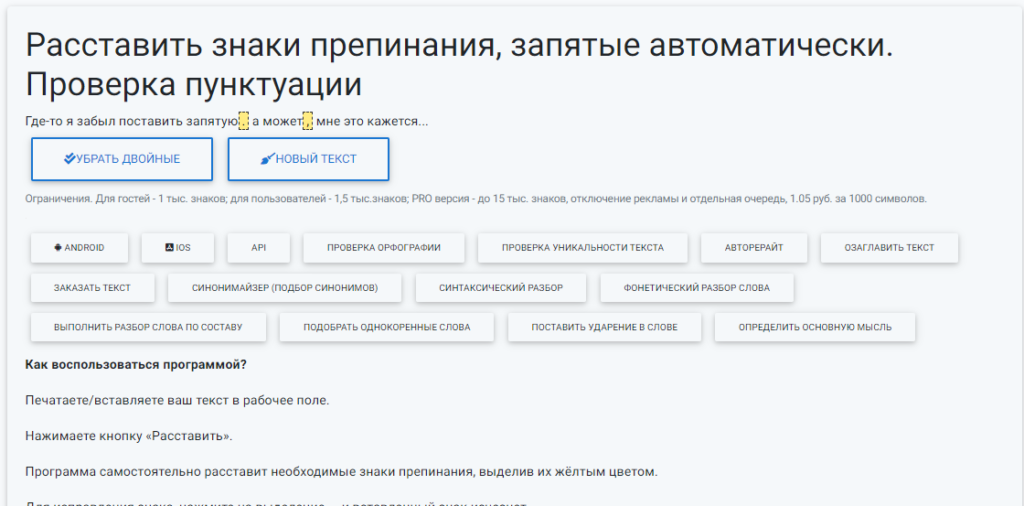Click the Ограничения limits note text
Viewport: 1024px width, 506px height.
tap(475, 198)
